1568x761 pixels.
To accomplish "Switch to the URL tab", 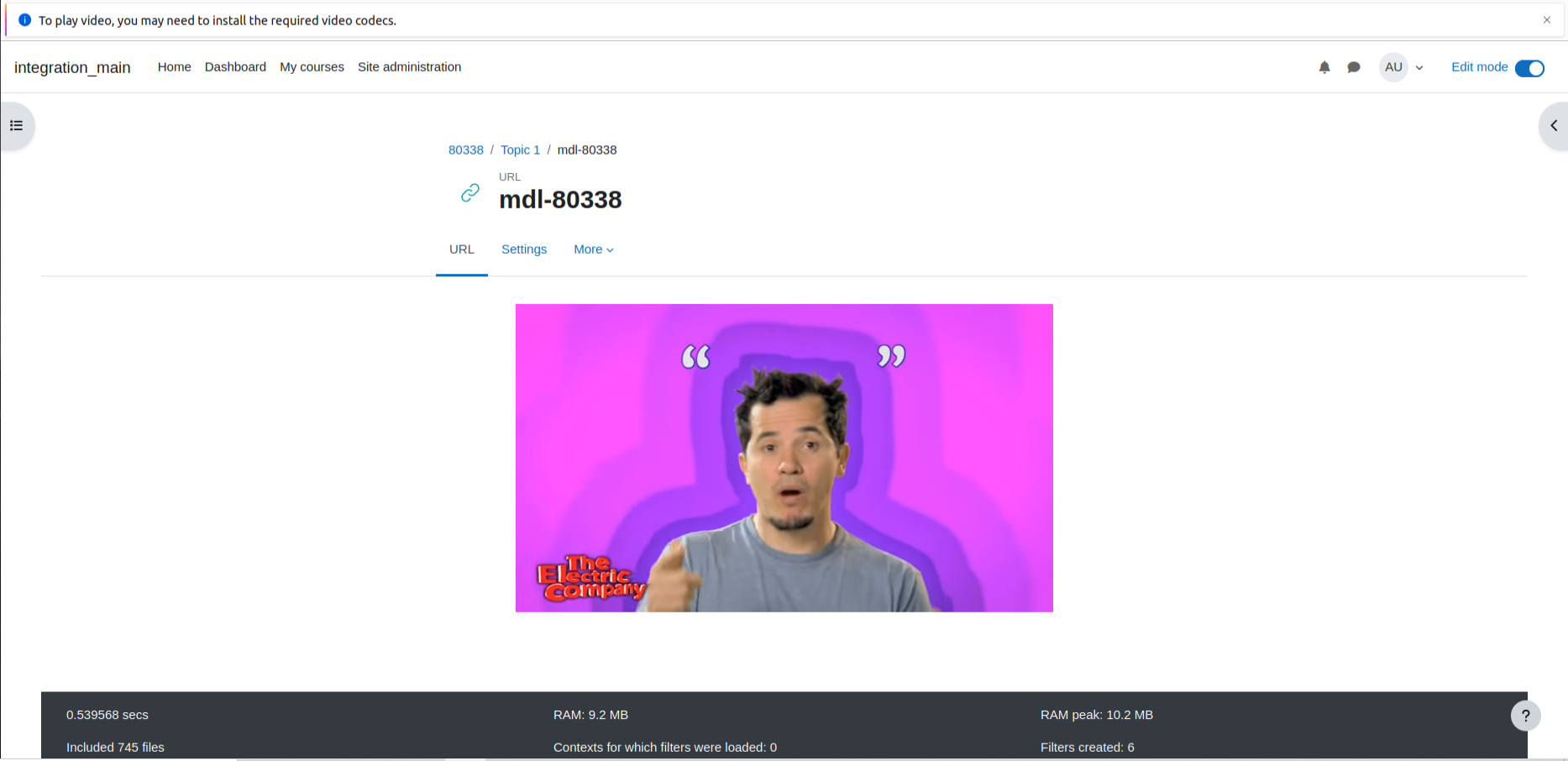I will pyautogui.click(x=462, y=249).
